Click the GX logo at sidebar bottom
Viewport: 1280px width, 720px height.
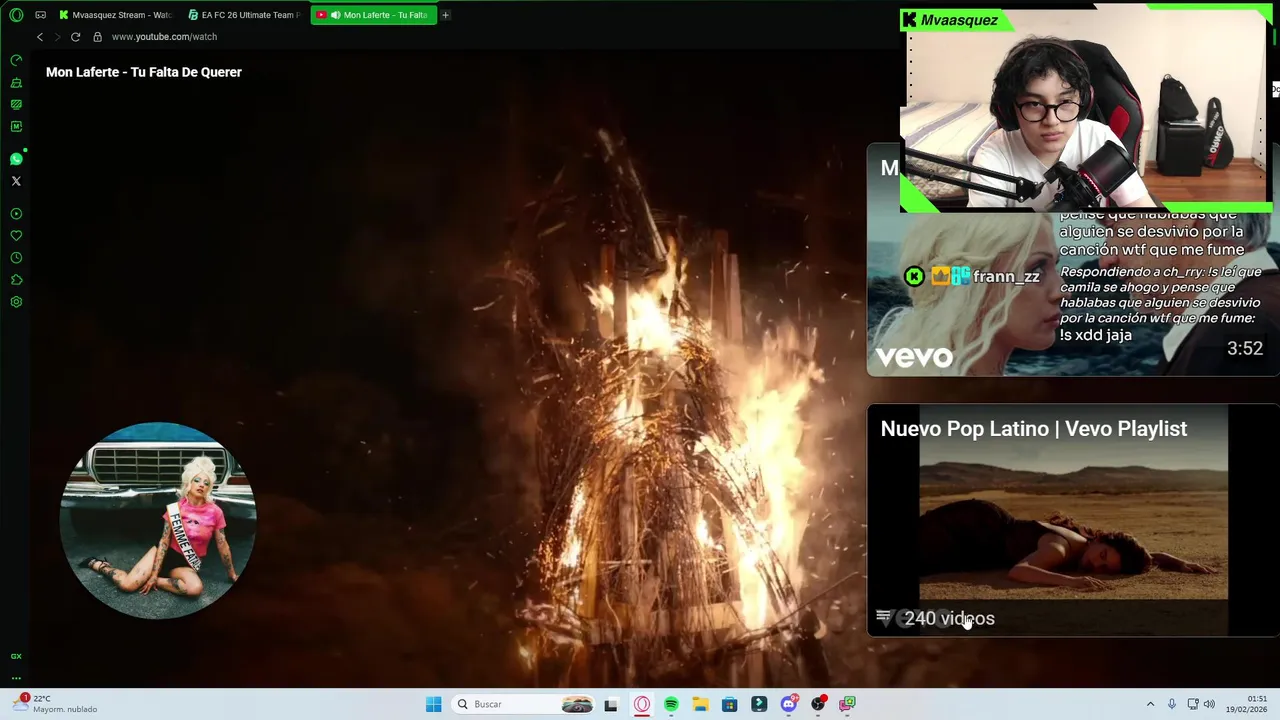pyautogui.click(x=16, y=656)
